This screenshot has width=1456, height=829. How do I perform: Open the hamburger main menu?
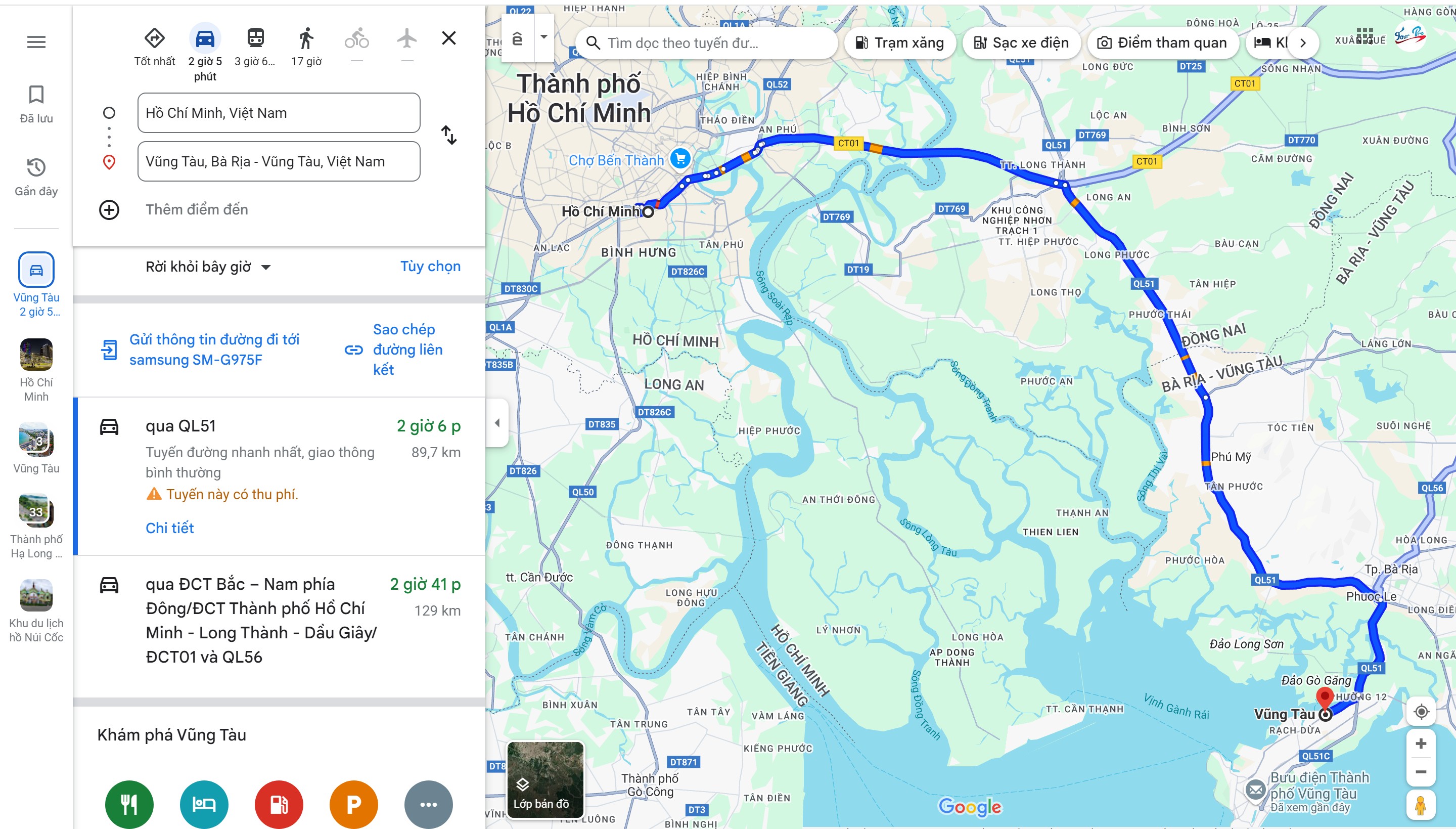click(36, 41)
